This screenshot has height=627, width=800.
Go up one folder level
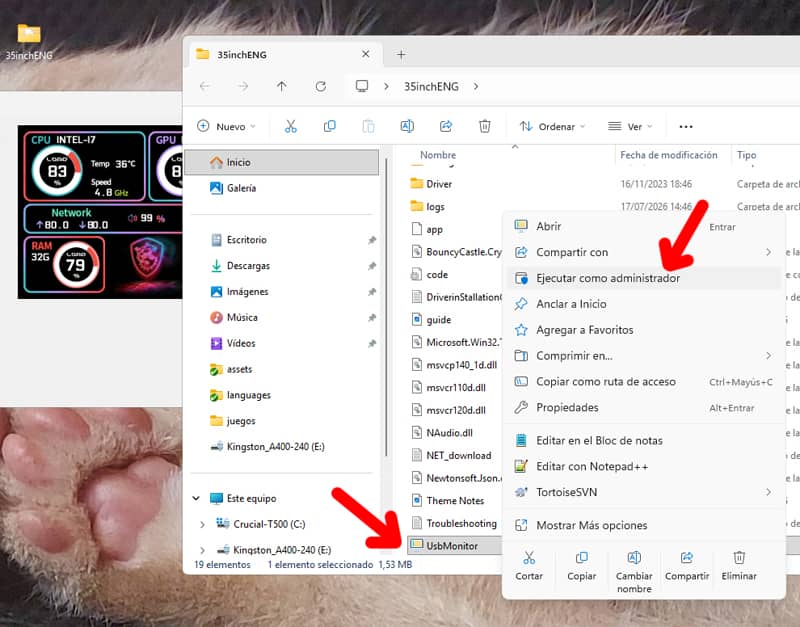click(282, 86)
